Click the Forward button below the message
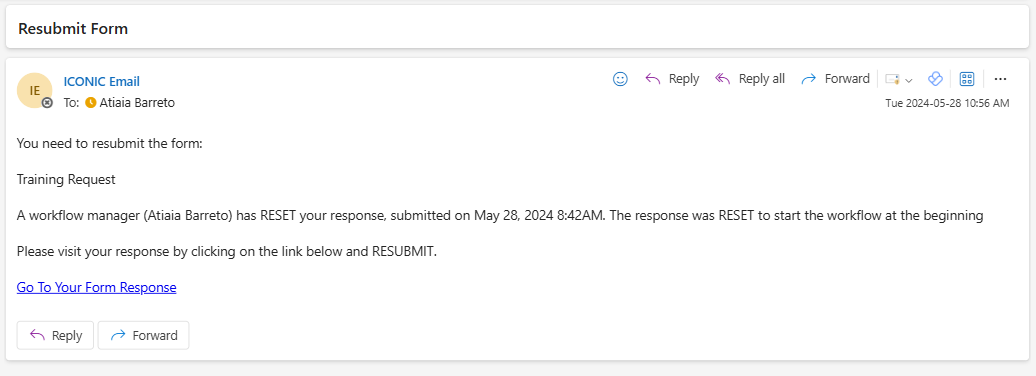Screen dimensions: 1036x376 [143, 335]
